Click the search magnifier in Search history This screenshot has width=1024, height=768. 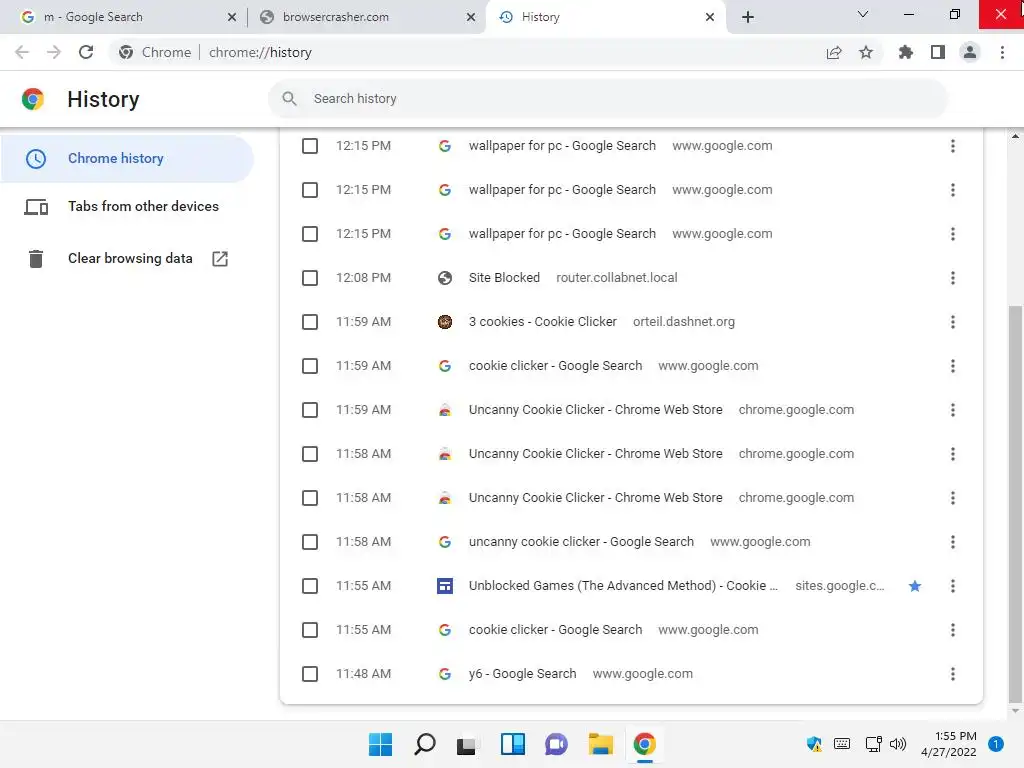289,99
